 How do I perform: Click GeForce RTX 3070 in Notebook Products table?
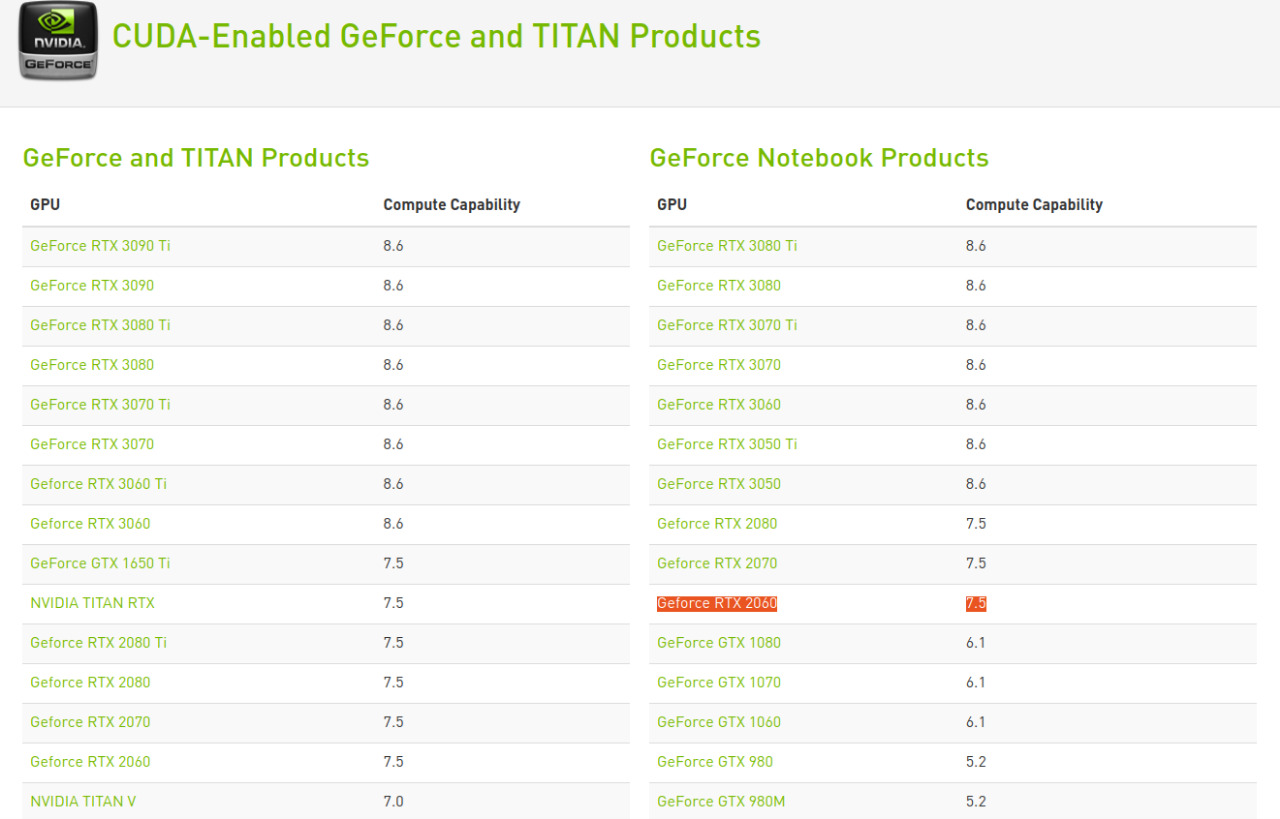[719, 365]
